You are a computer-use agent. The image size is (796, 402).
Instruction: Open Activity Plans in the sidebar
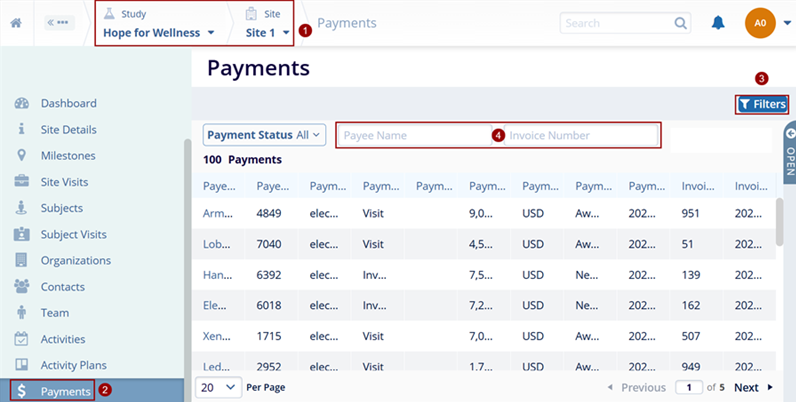(x=73, y=365)
